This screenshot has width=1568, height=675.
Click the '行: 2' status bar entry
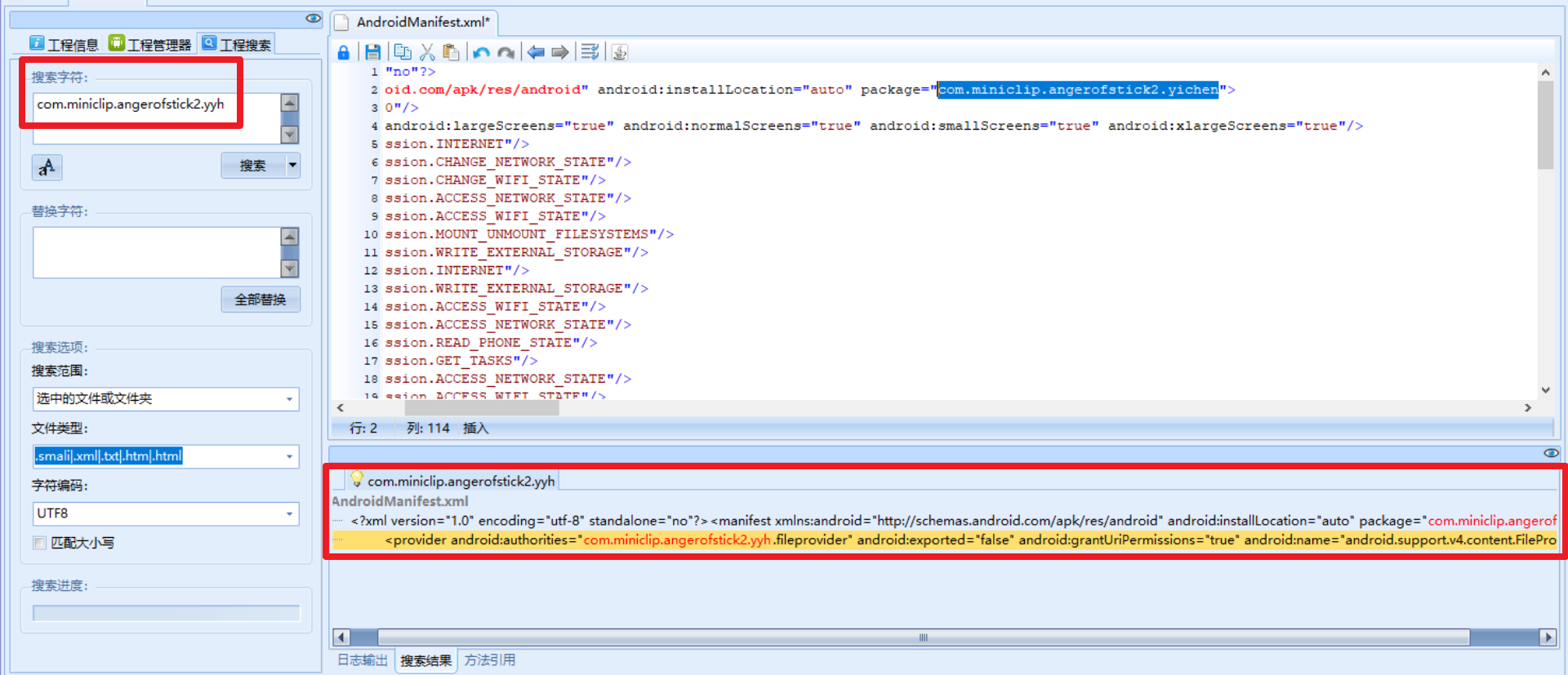pos(363,429)
